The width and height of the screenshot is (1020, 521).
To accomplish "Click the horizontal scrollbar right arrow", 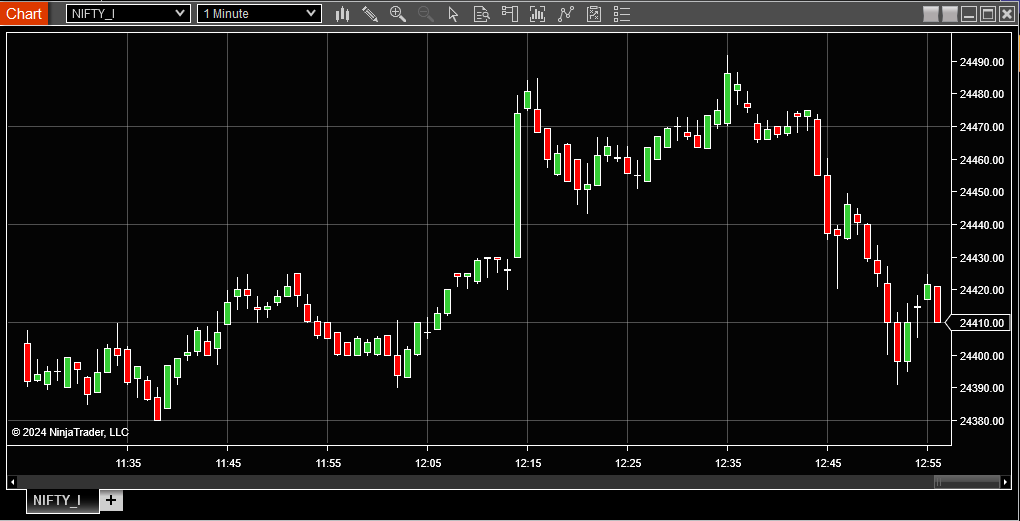I will tap(1007, 482).
